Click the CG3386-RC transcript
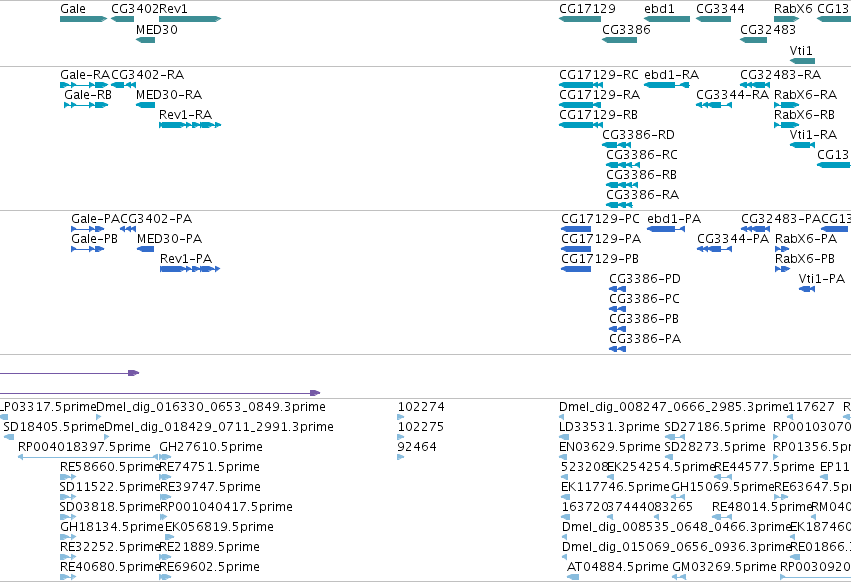Screen dimensions: 851x582 click(x=623, y=165)
